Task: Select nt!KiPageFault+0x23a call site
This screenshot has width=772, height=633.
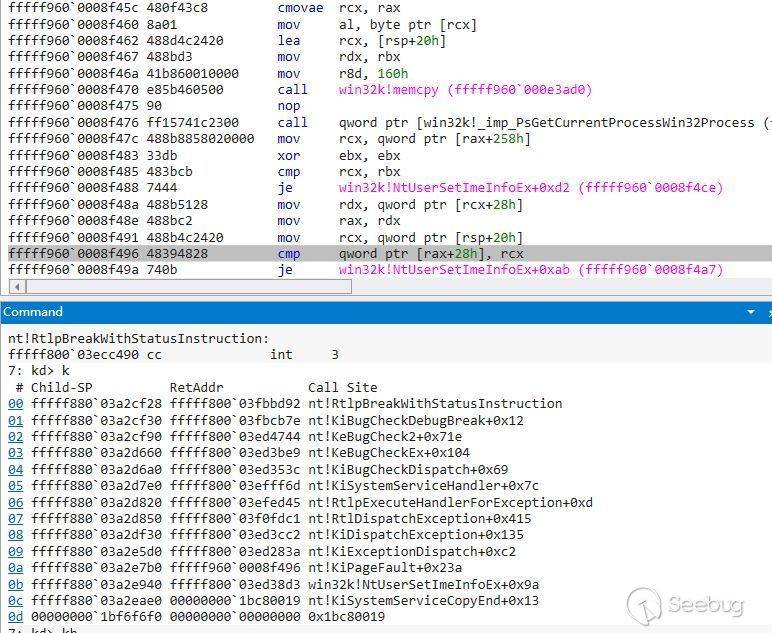Action: pos(385,568)
